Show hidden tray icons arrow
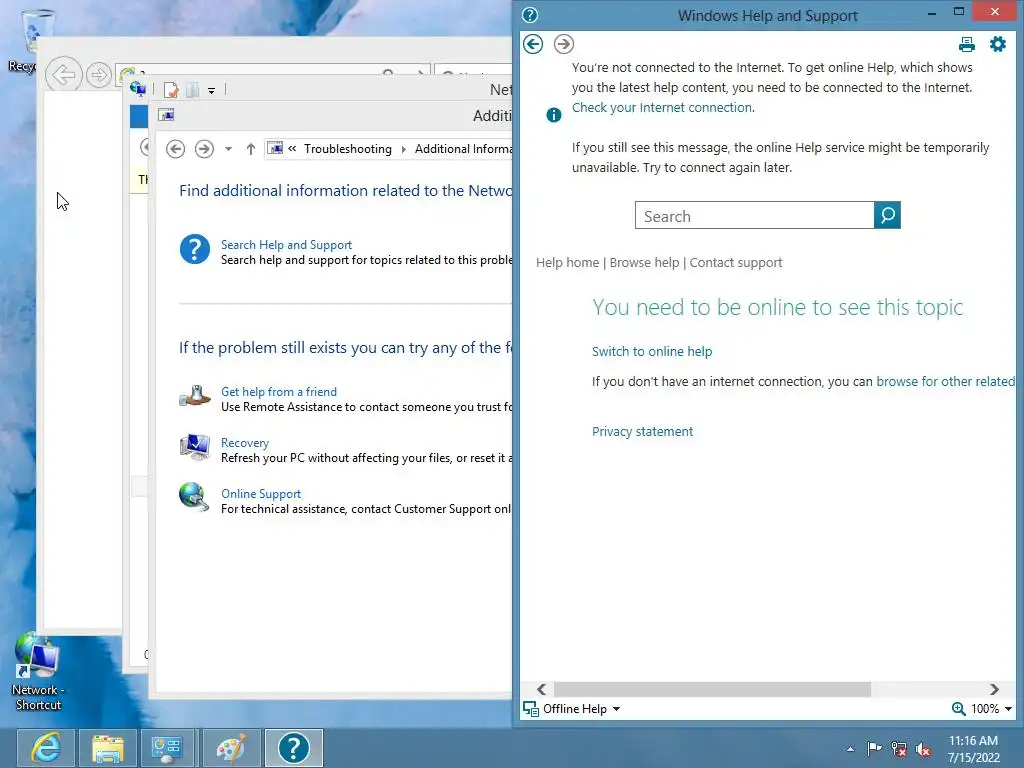 tap(850, 749)
